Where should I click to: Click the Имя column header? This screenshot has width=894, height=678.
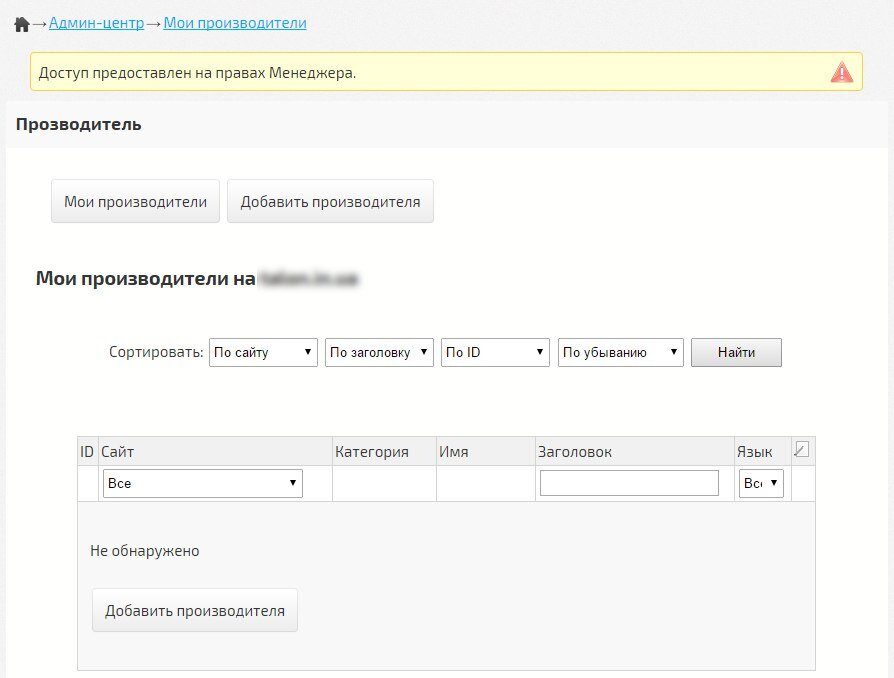click(453, 452)
